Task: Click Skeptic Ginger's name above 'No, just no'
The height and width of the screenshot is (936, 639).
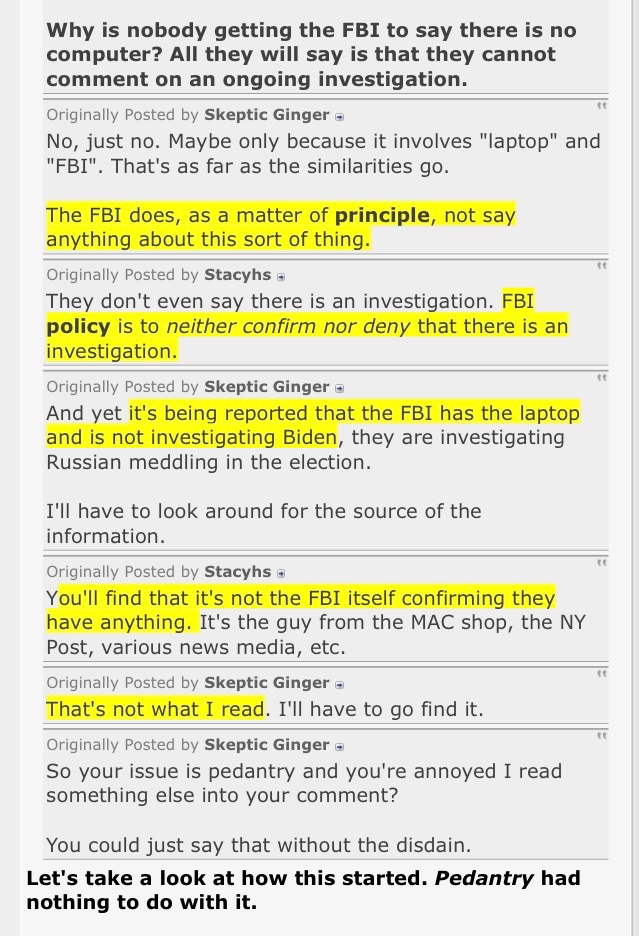Action: (266, 115)
